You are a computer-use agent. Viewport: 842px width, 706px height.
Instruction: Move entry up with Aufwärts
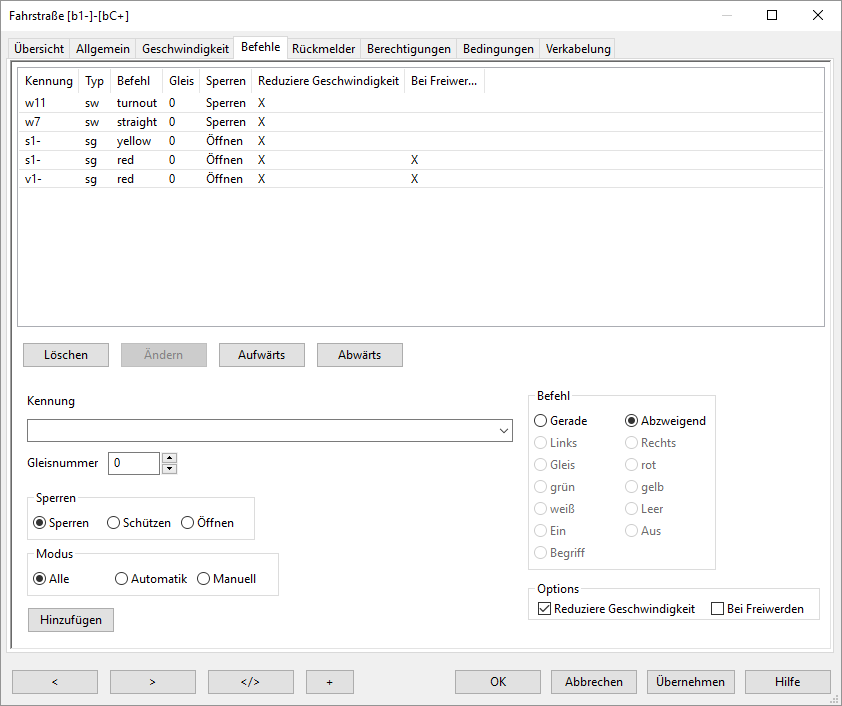coord(261,355)
